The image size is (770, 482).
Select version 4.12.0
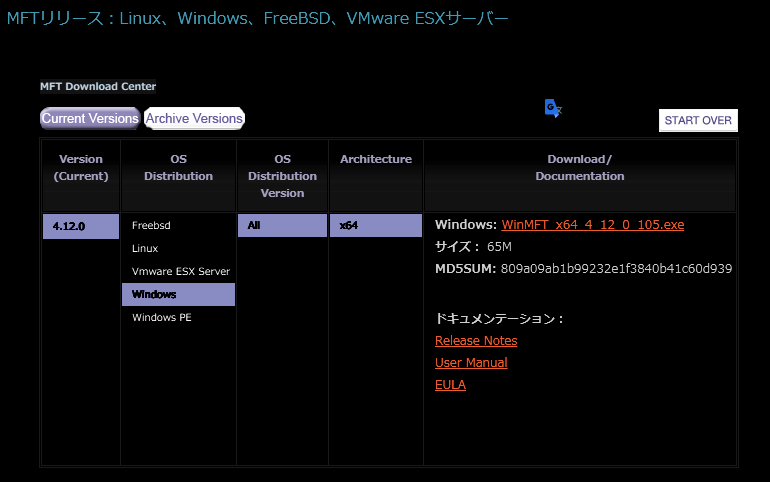(x=81, y=226)
